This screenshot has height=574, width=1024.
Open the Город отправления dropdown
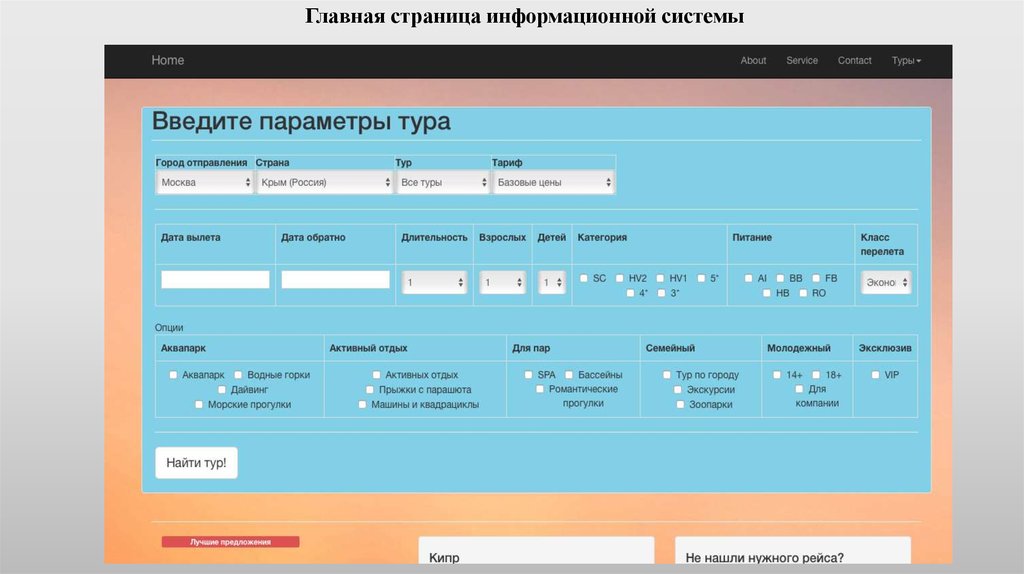click(206, 183)
